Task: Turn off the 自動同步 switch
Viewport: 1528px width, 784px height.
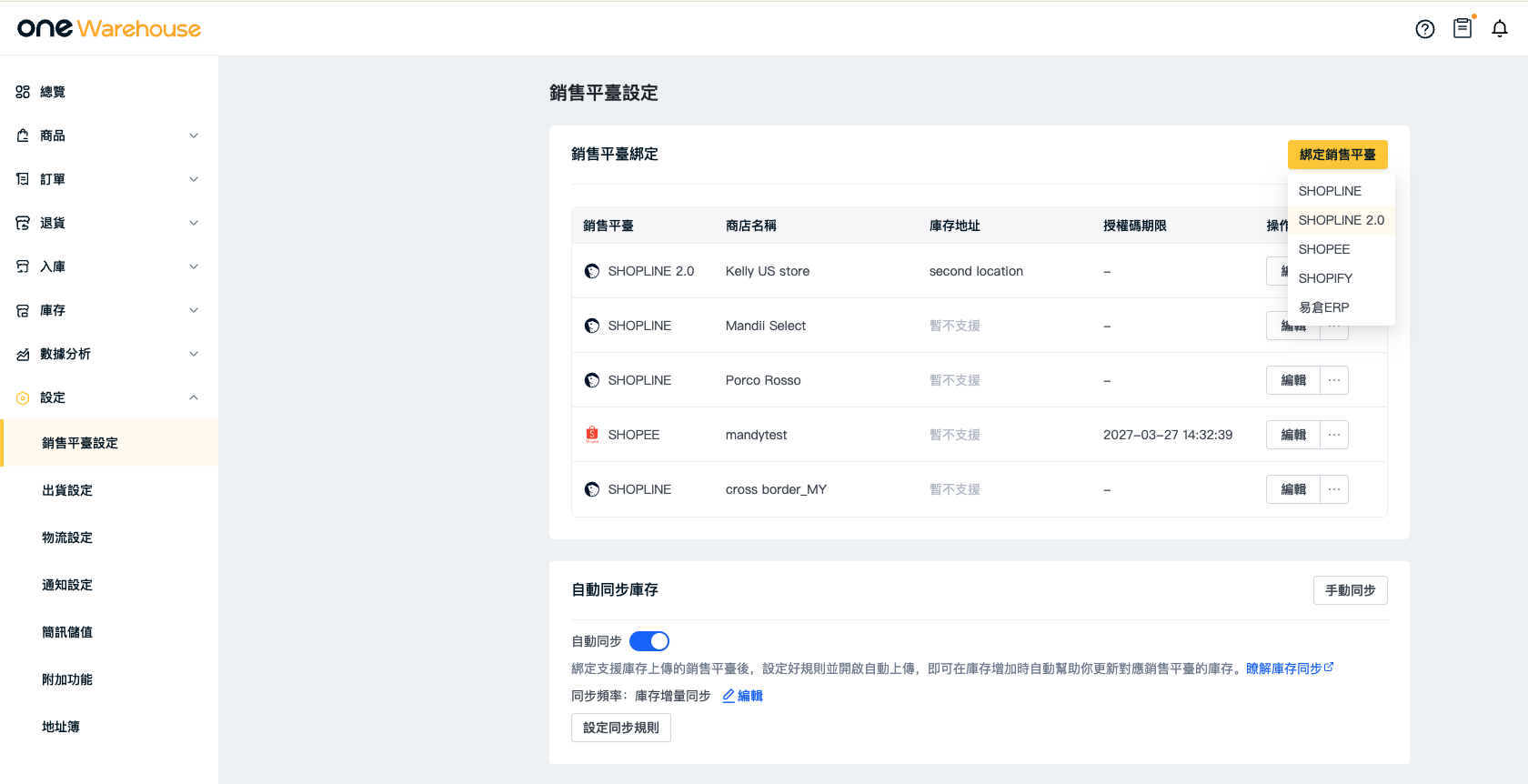Action: (x=649, y=641)
